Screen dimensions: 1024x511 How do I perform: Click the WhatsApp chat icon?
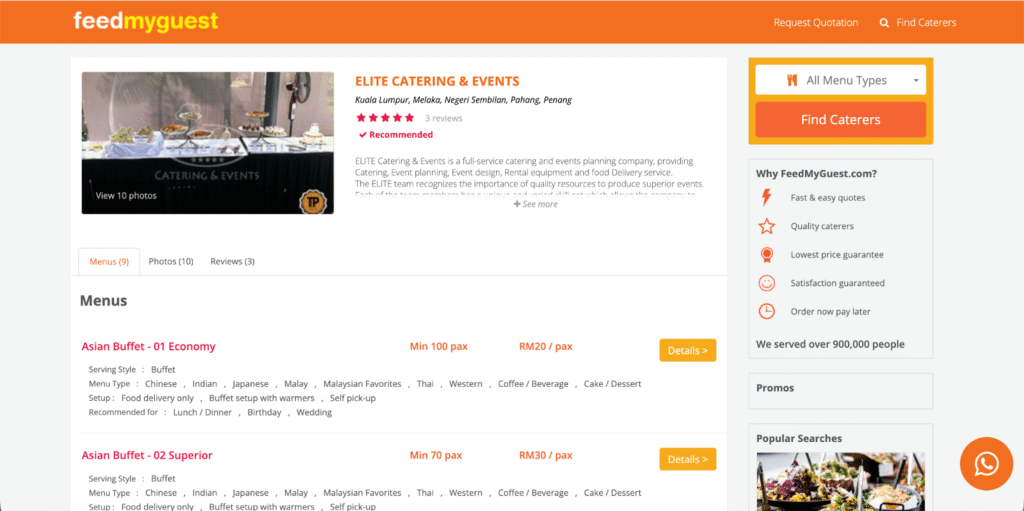coord(986,463)
